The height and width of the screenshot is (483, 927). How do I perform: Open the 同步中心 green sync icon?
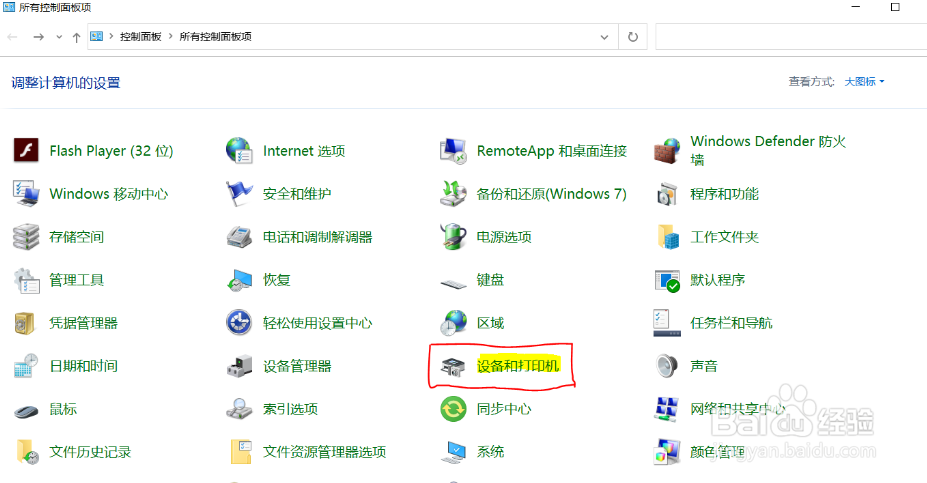pos(453,409)
